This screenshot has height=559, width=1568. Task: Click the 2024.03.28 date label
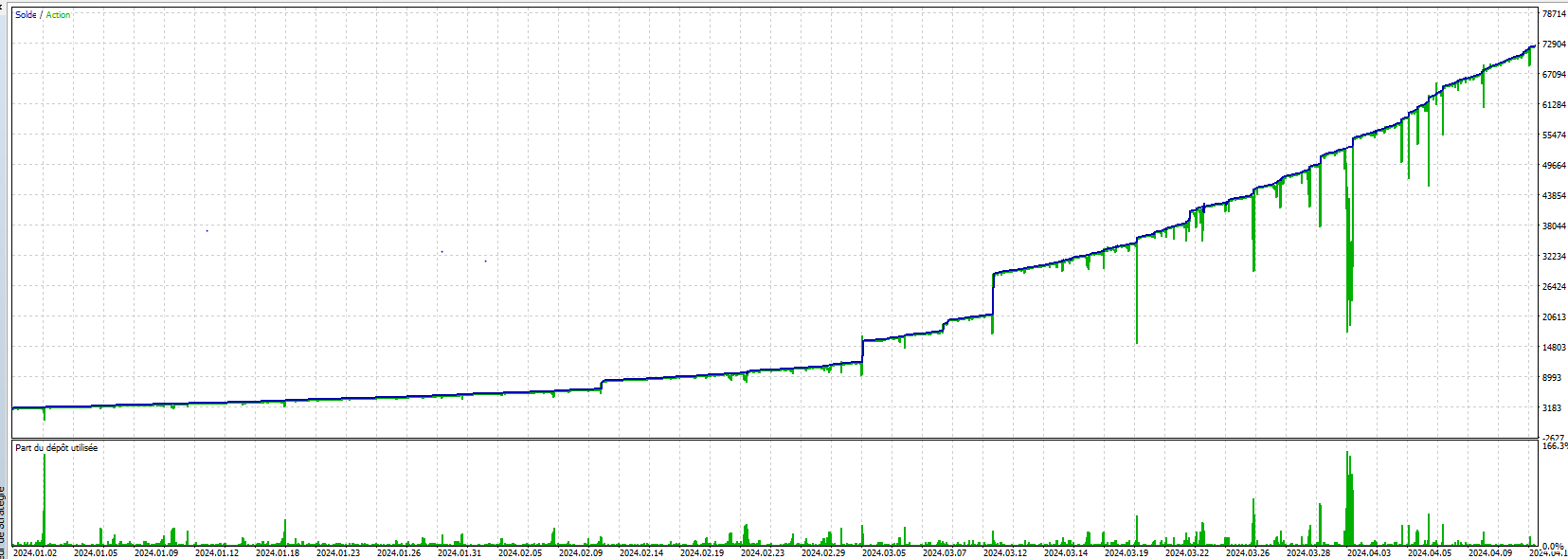pos(1308,553)
